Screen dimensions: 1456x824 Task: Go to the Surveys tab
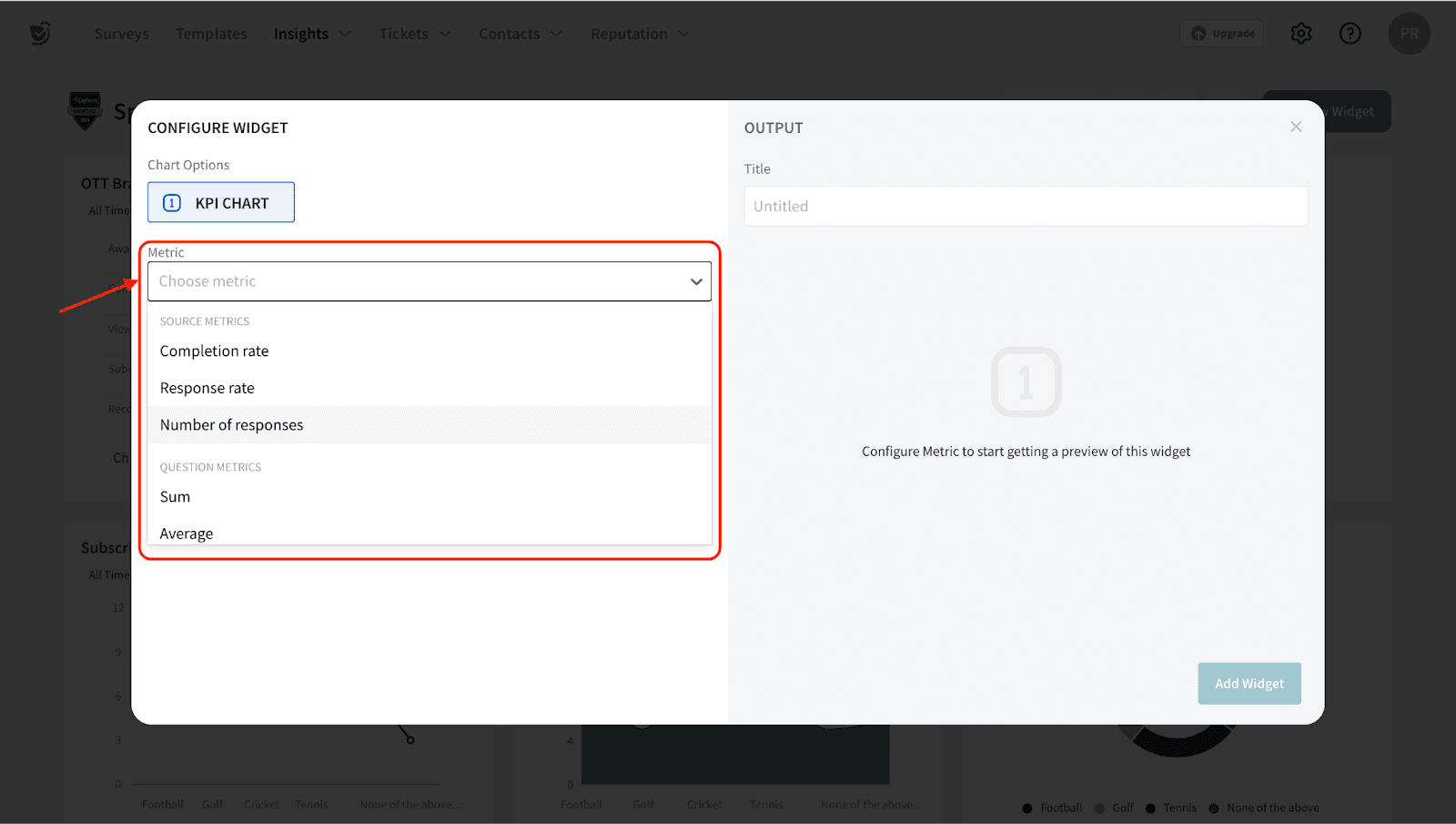121,34
